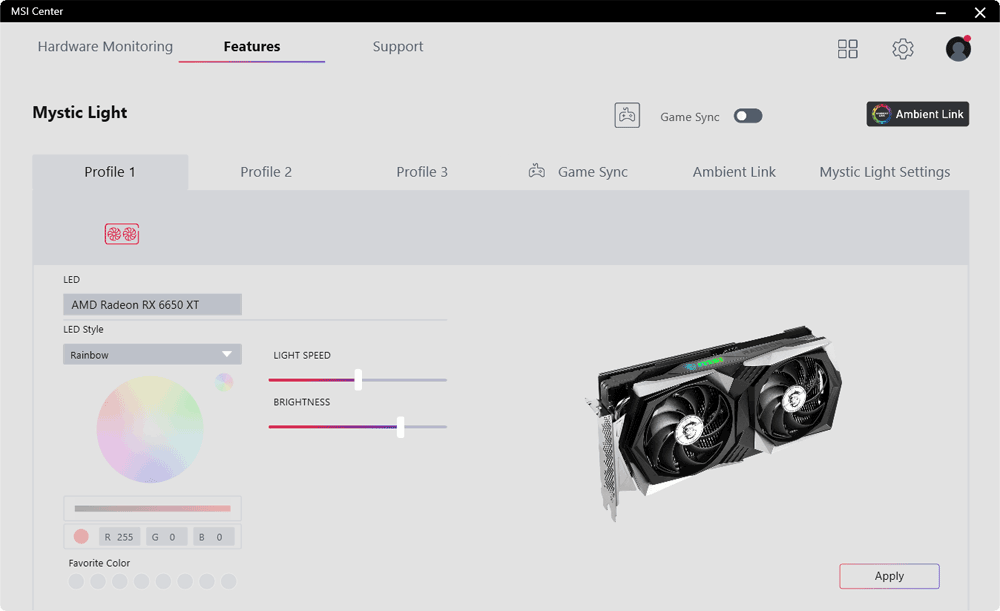Pick a color on the color wheel
This screenshot has height=611, width=1000.
tap(150, 429)
